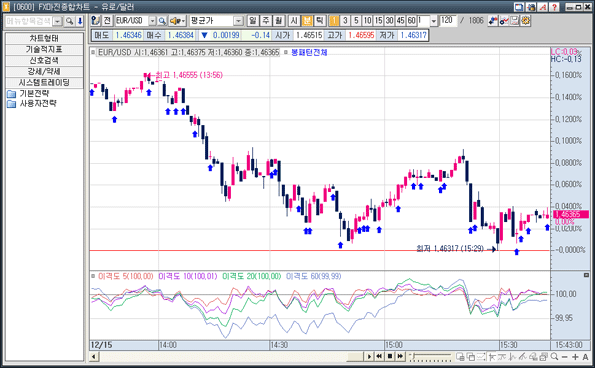Zoom in with the plus icon at bottom
Image resolution: width=595 pixels, height=368 pixels.
[x=575, y=357]
